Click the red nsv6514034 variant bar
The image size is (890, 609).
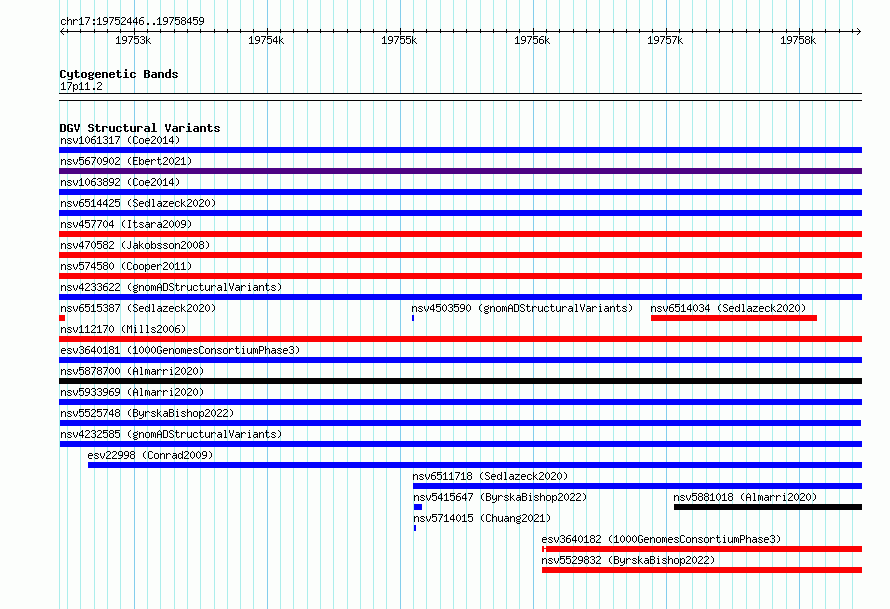pyautogui.click(x=734, y=318)
